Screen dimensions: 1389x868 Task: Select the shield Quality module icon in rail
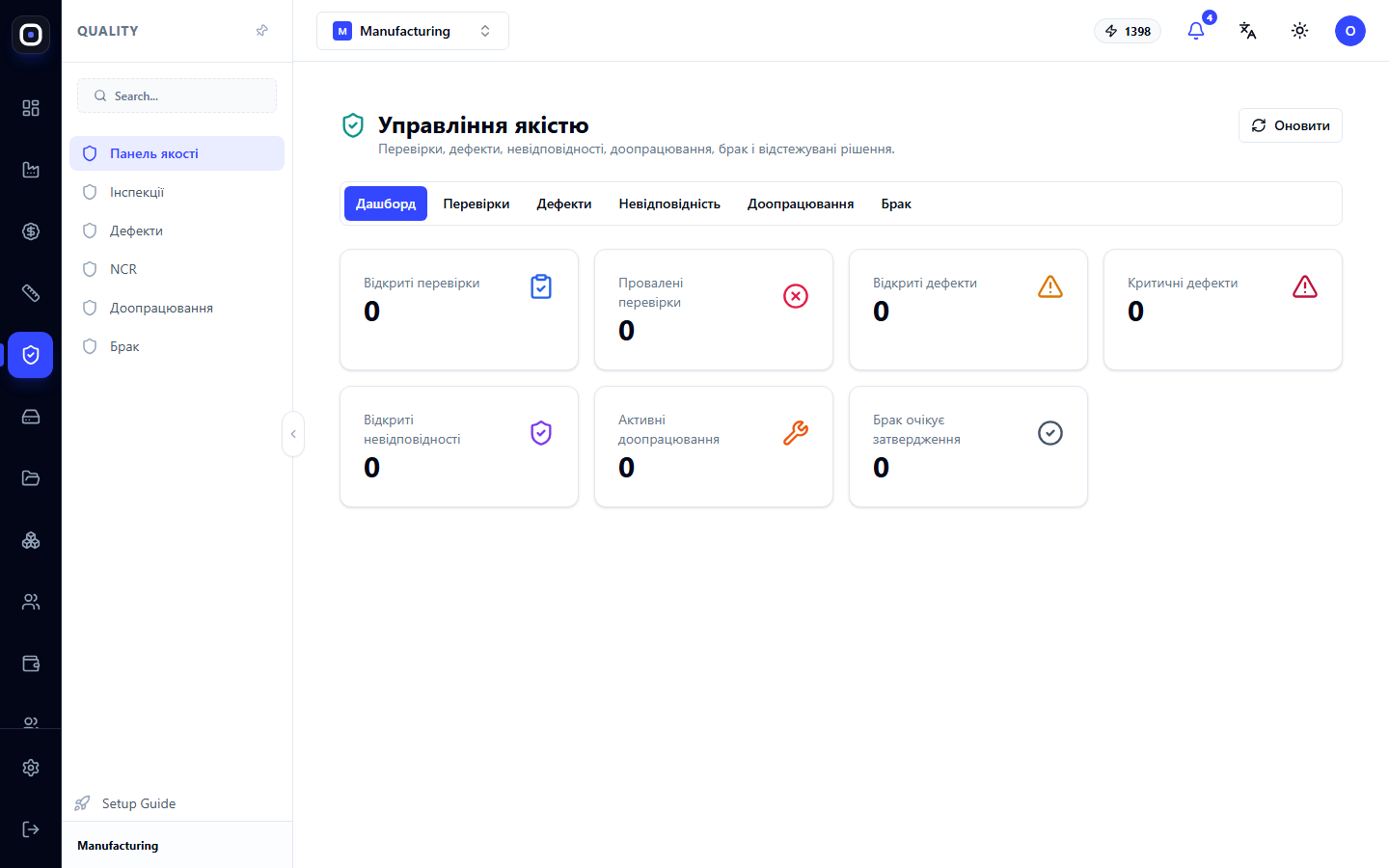(x=31, y=355)
